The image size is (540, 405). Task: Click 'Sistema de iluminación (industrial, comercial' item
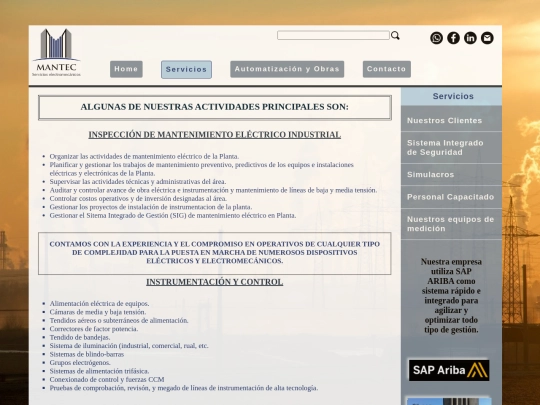click(129, 346)
